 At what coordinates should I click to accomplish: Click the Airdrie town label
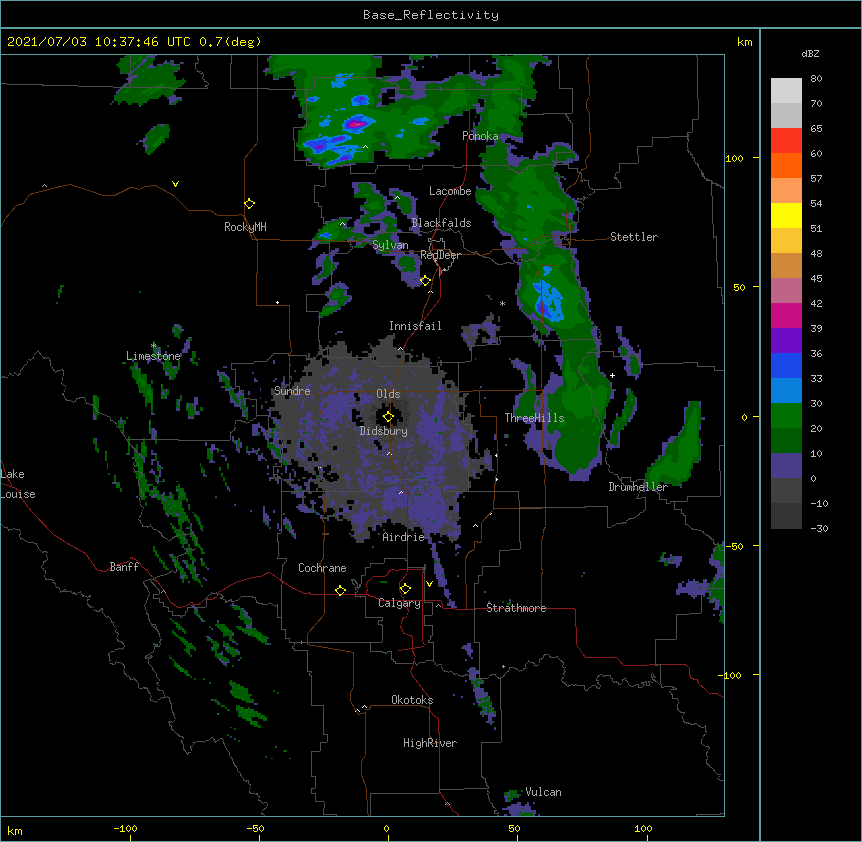[x=404, y=537]
